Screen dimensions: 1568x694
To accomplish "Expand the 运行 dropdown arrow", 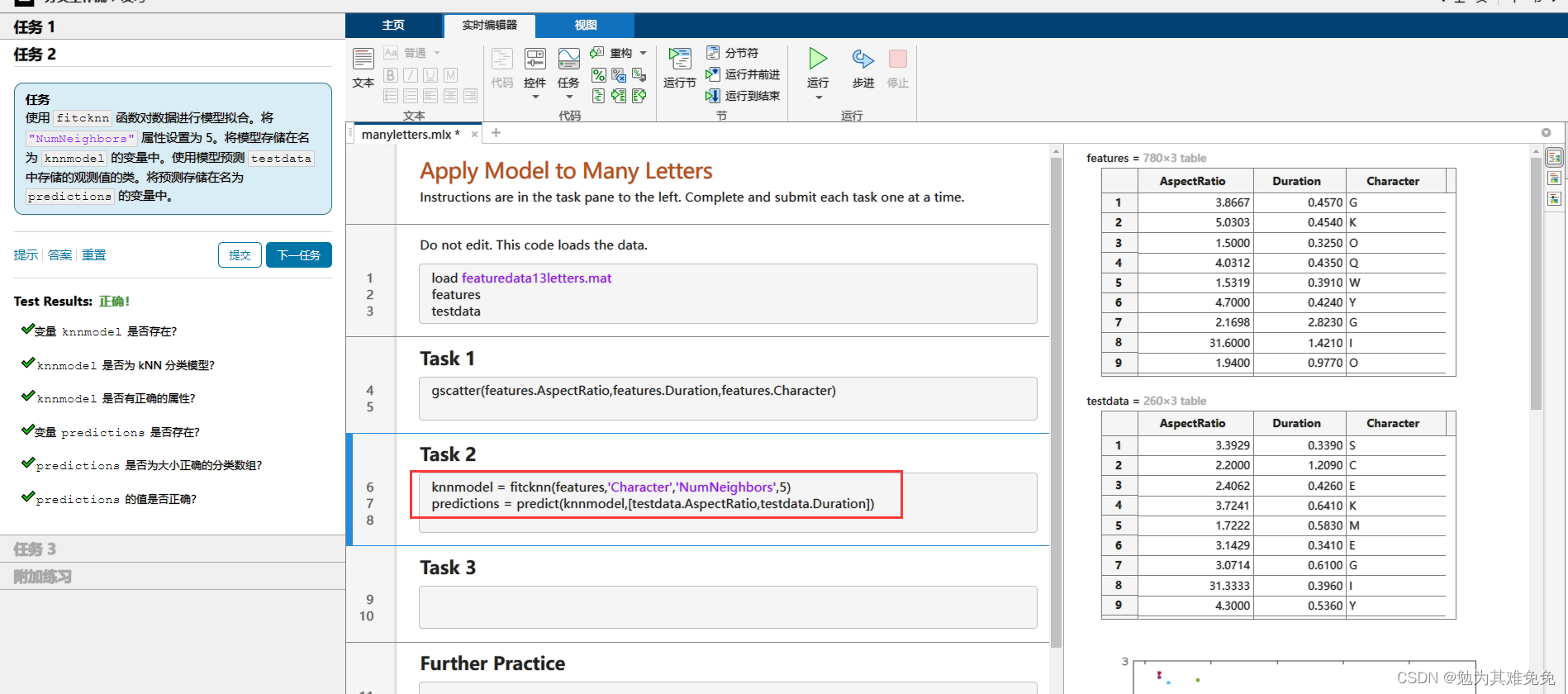I will 819,97.
